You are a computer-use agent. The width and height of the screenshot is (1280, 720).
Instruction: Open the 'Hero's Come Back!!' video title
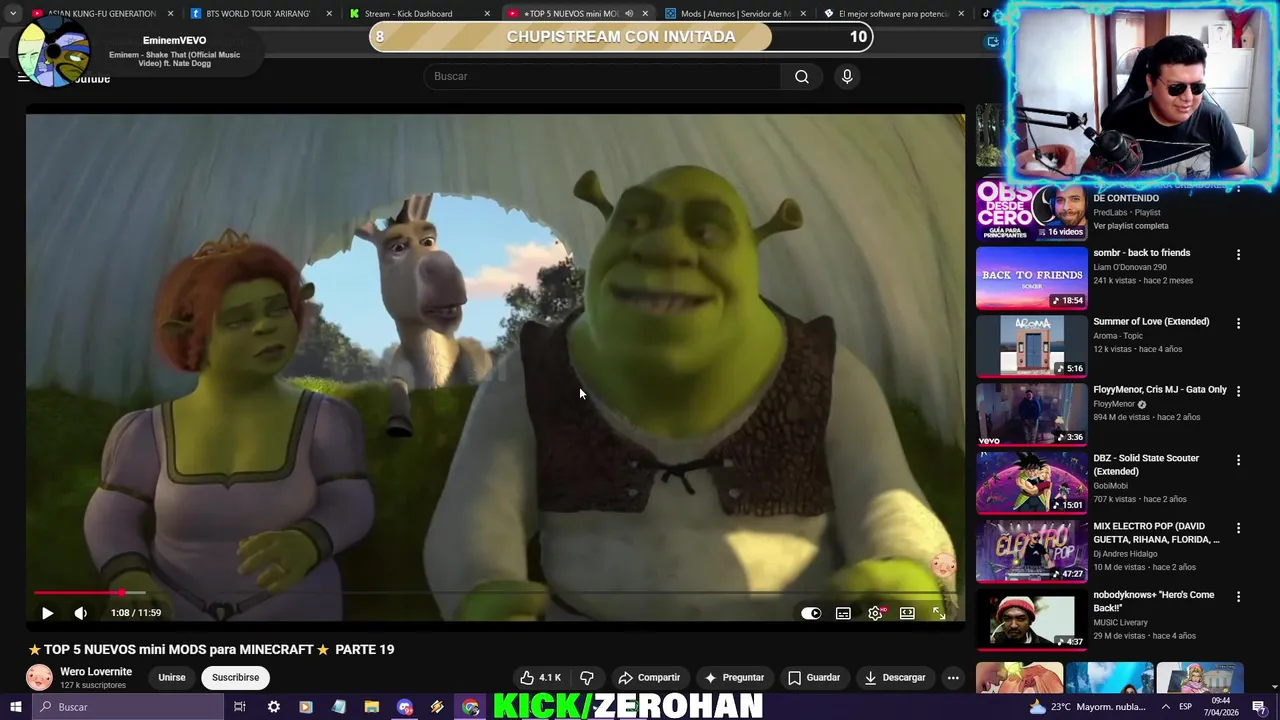tap(1153, 601)
